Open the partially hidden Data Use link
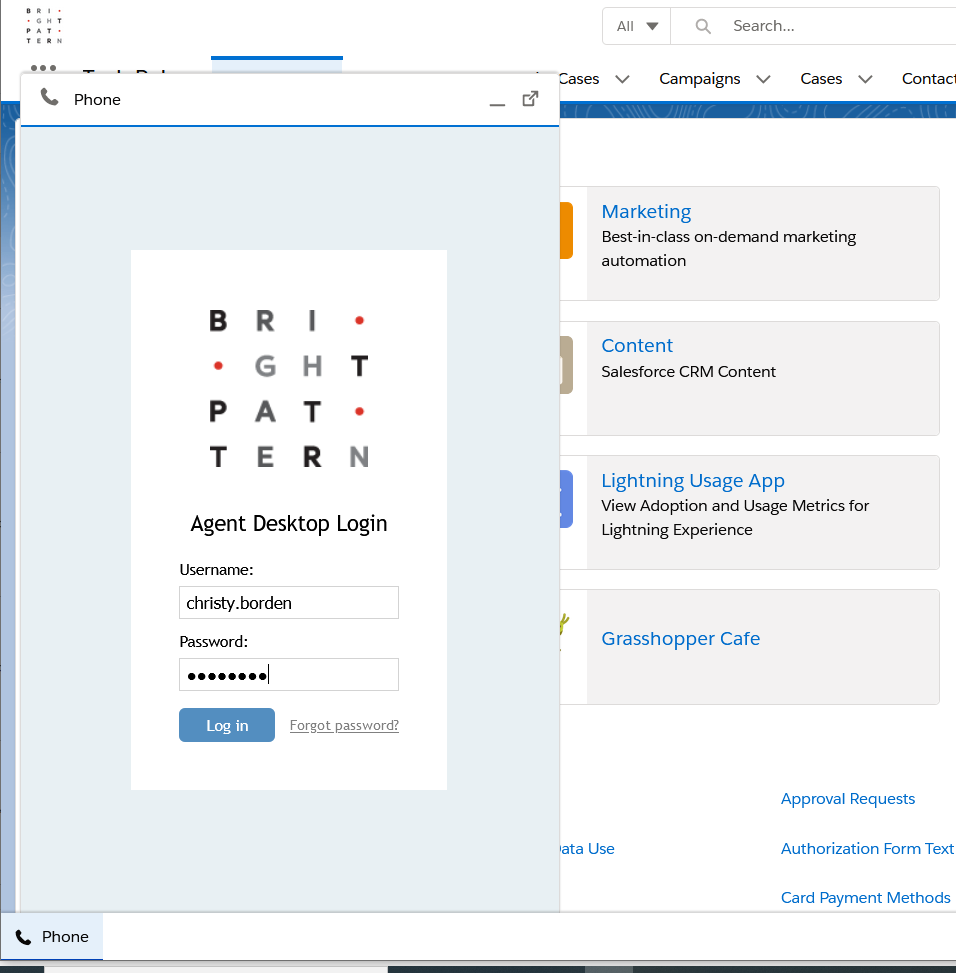The image size is (956, 973). click(x=587, y=848)
